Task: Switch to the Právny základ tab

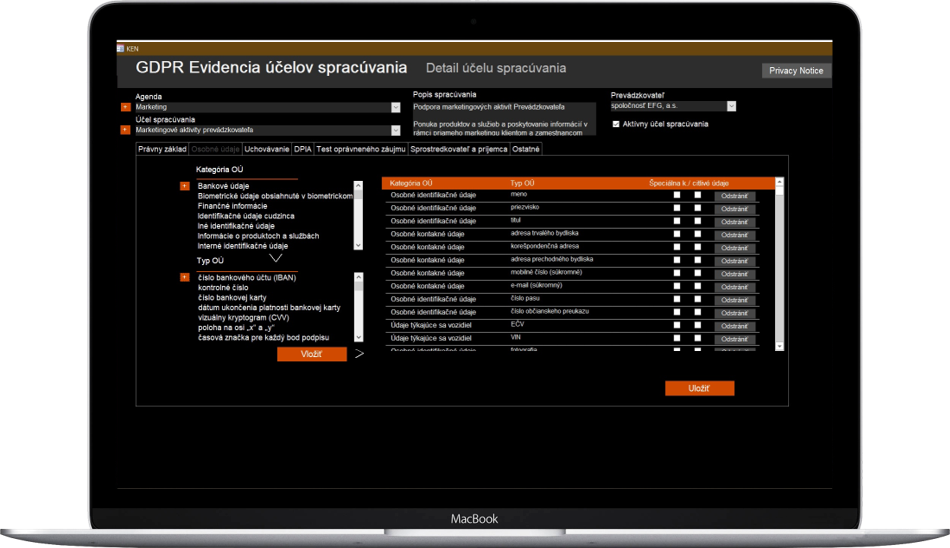Action: click(x=163, y=149)
